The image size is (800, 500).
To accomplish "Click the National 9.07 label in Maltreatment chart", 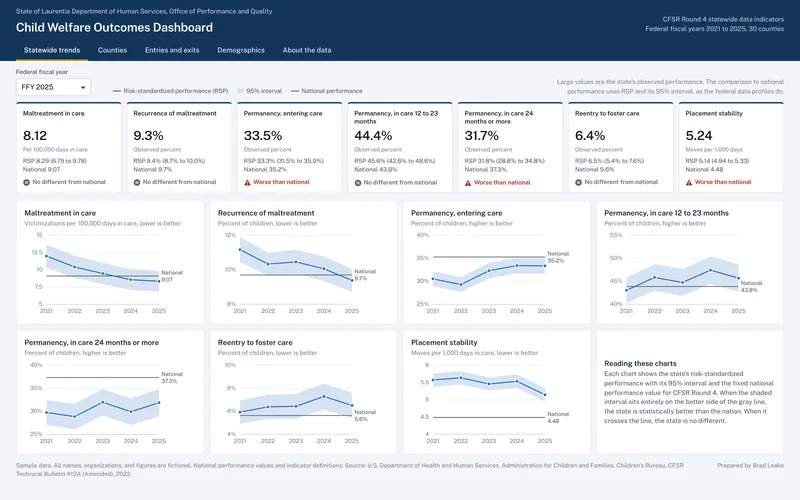I will 172,276.
